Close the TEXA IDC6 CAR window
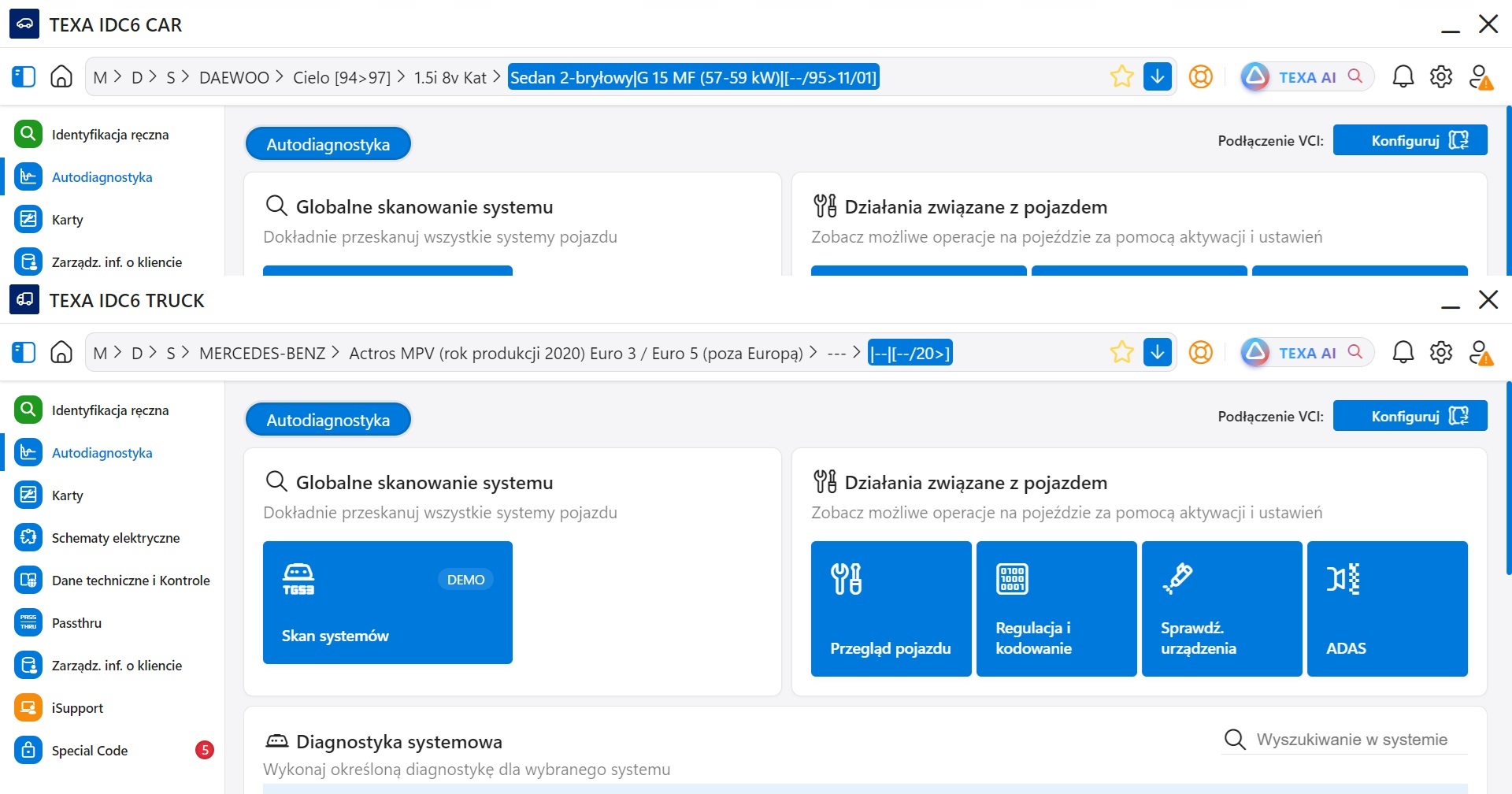Screen dimensions: 1512x794 click(x=1488, y=24)
